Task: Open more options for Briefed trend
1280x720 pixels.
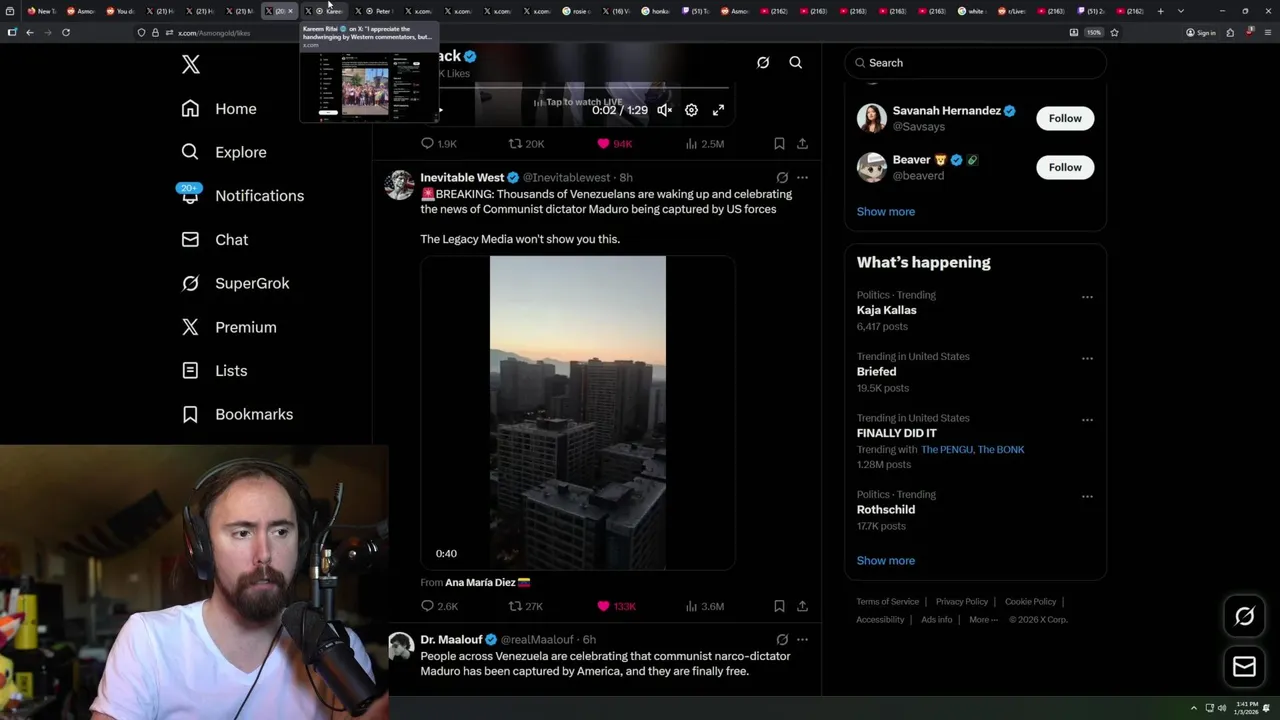Action: point(1087,358)
